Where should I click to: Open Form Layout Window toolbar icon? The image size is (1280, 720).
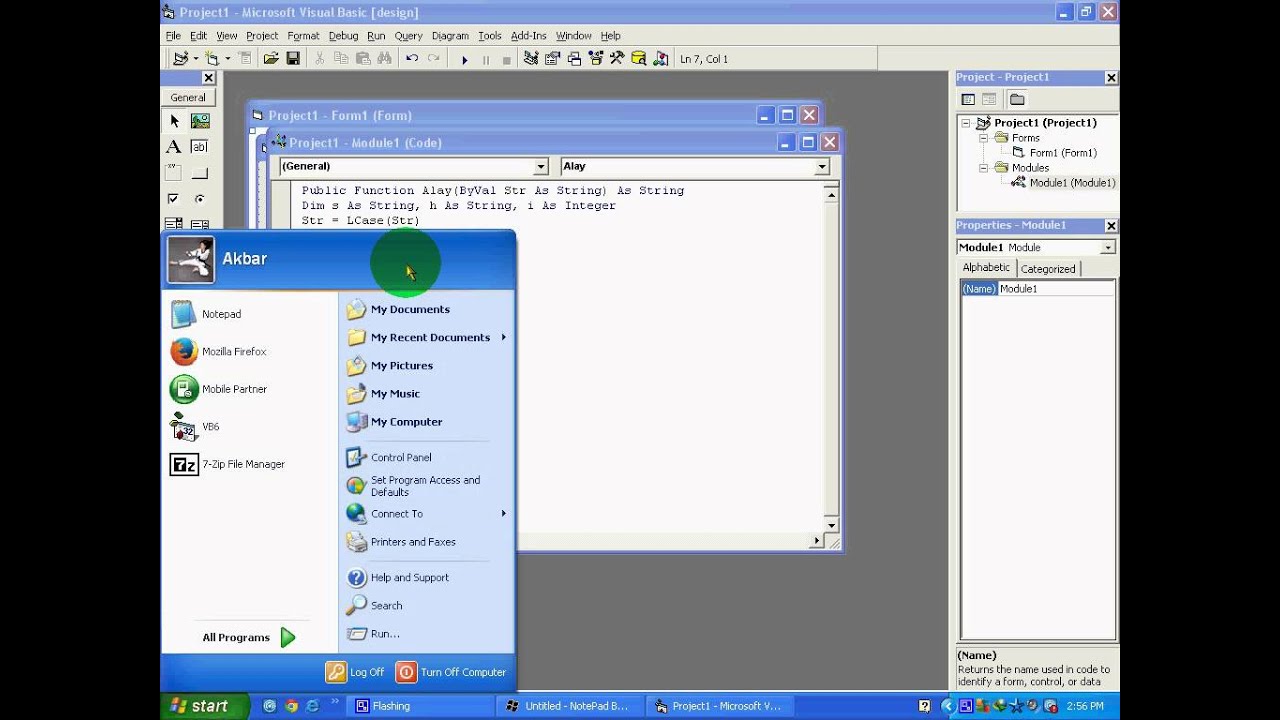tap(574, 59)
